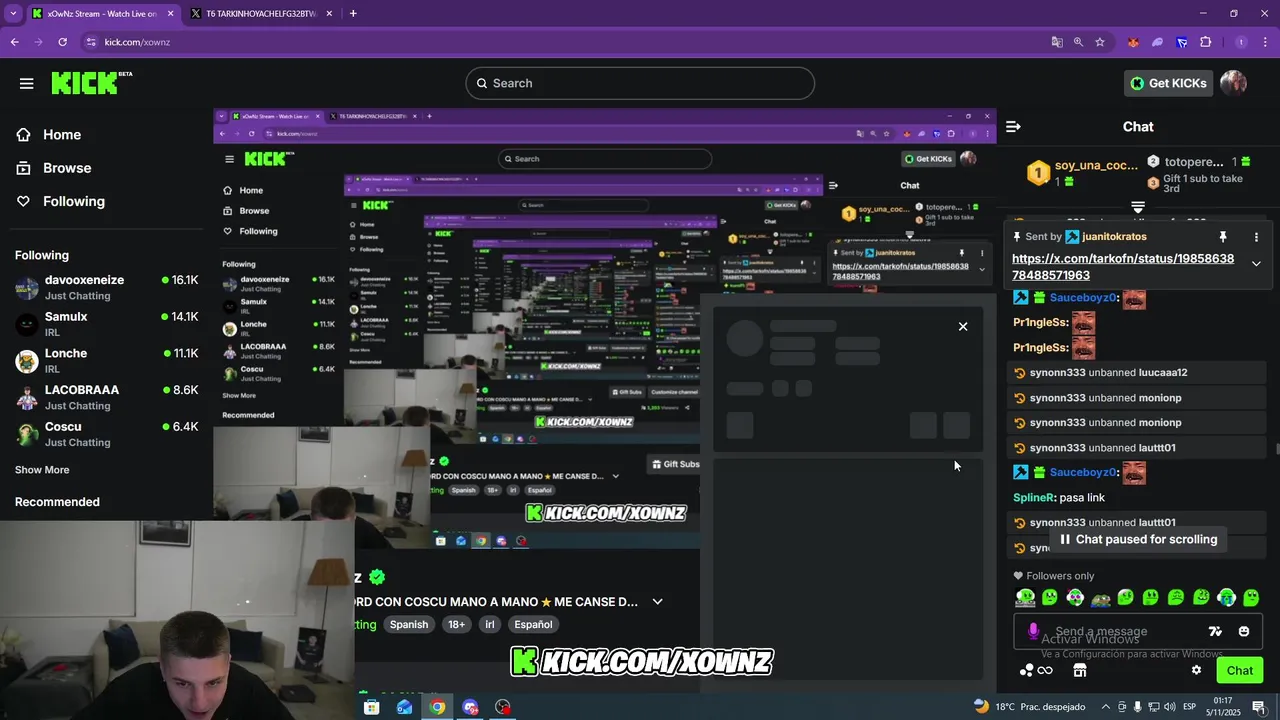The image size is (1280, 720).
Task: Open pinned message three-dot options
Action: 1256,237
